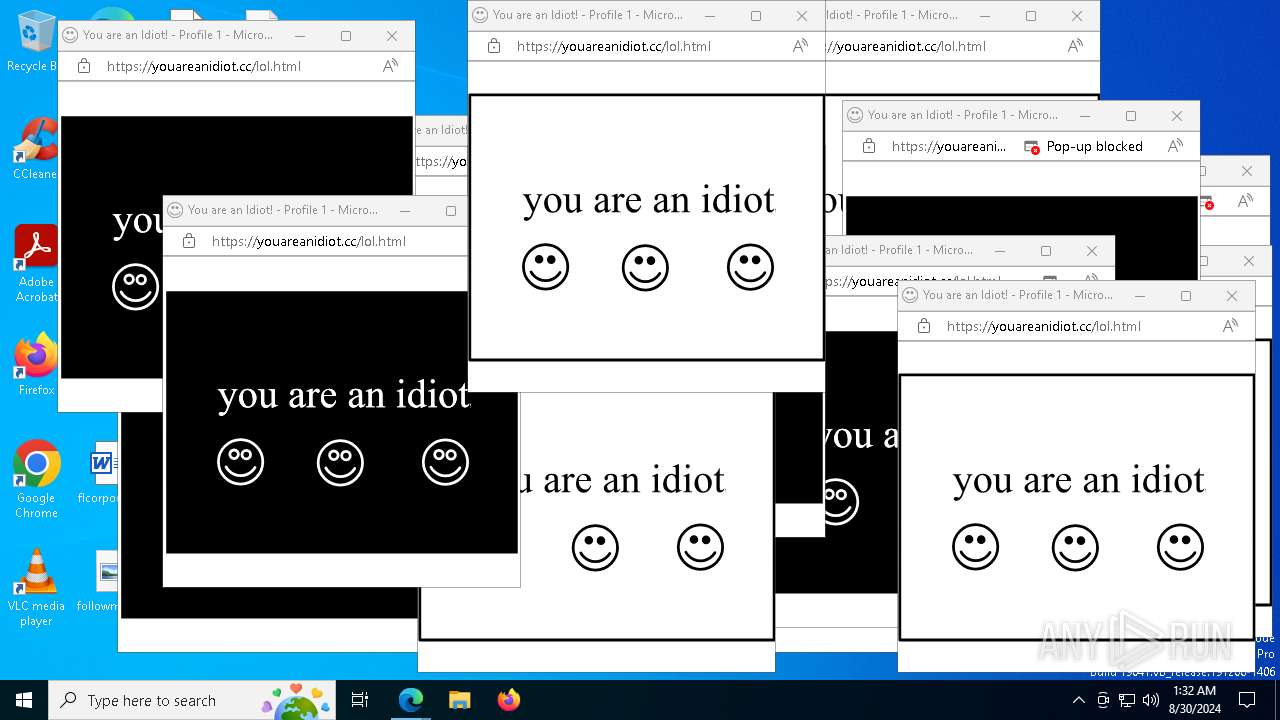Image resolution: width=1280 pixels, height=720 pixels.
Task: Click the URL in middle-left black window address bar
Action: click(309, 241)
